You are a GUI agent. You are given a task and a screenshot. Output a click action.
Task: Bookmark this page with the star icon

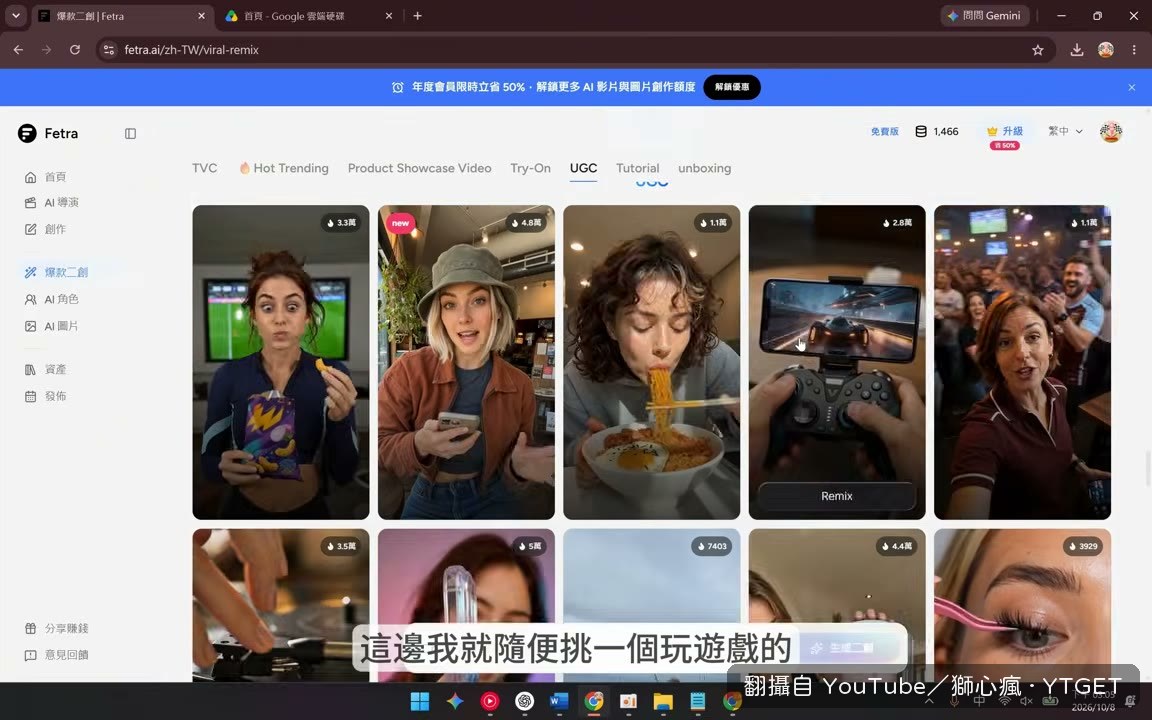click(1037, 50)
